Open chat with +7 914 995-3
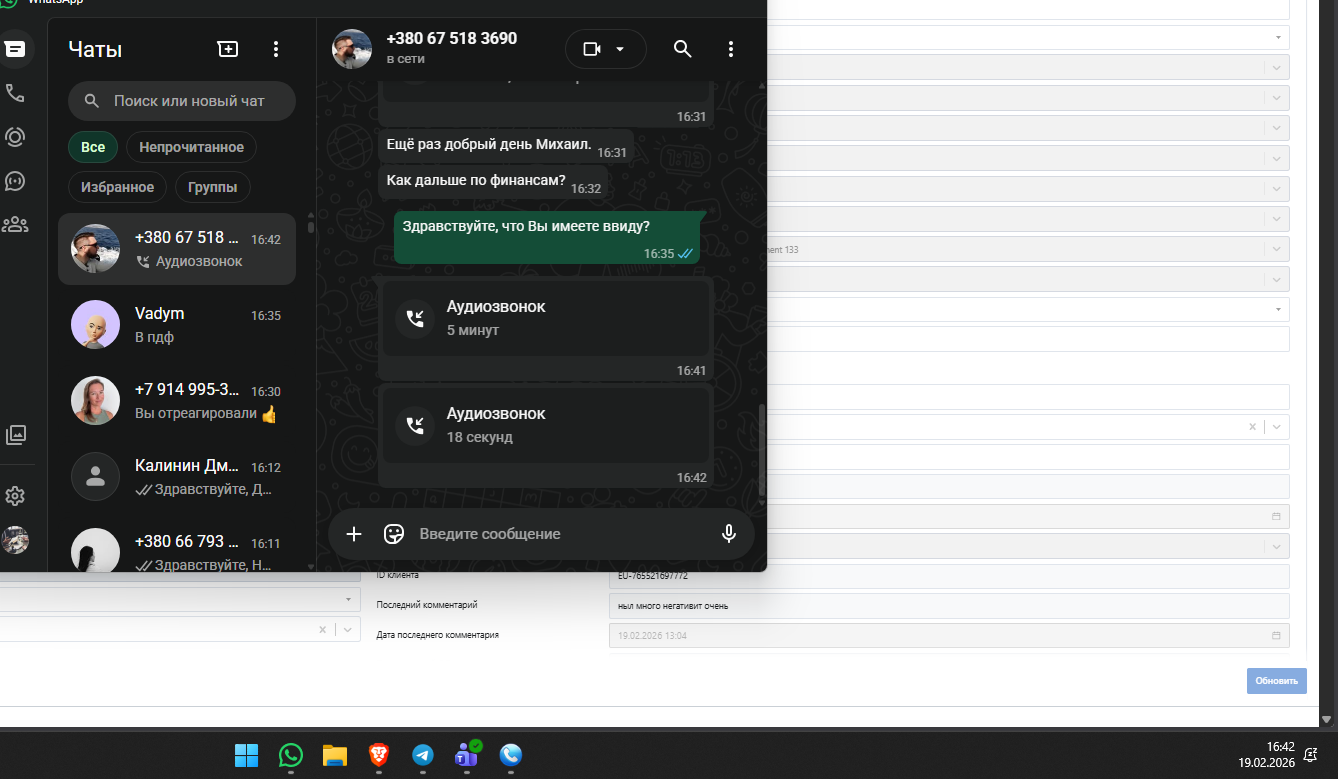Viewport: 1338px width, 779px height. click(177, 401)
